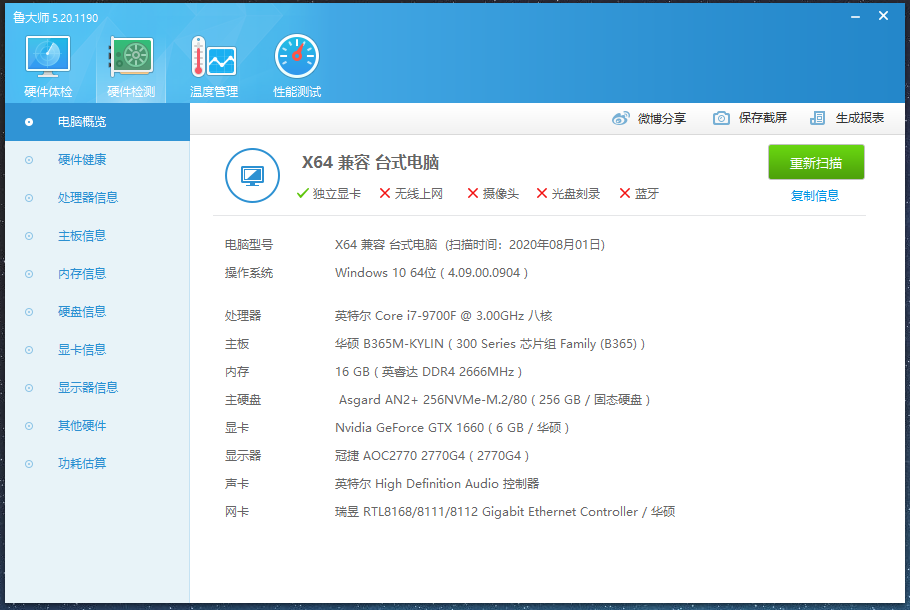This screenshot has height=610, width=910.
Task: Click the 鲁大师 5.20.1190 title text
Action: point(56,17)
